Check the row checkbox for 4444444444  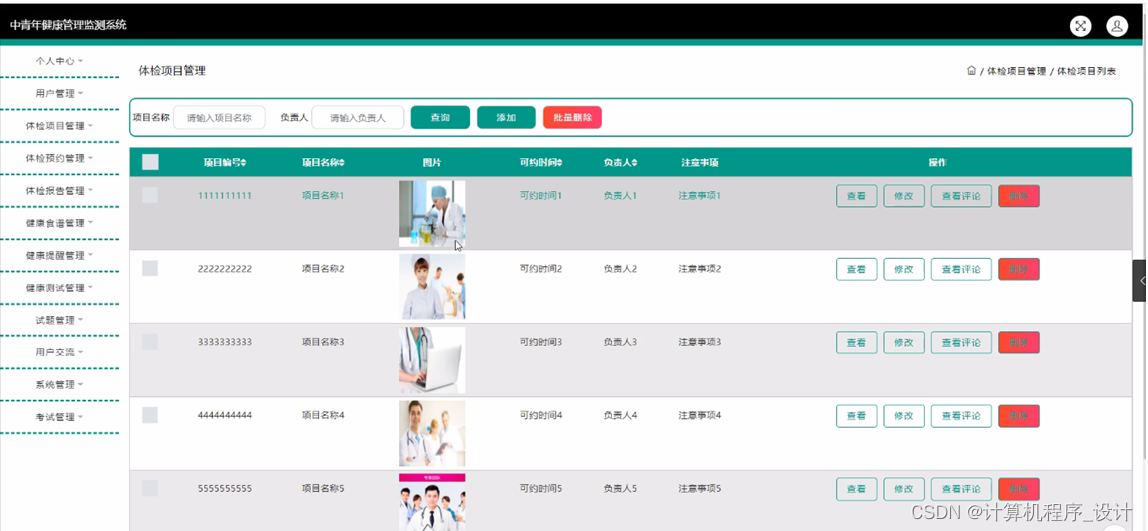coord(150,415)
